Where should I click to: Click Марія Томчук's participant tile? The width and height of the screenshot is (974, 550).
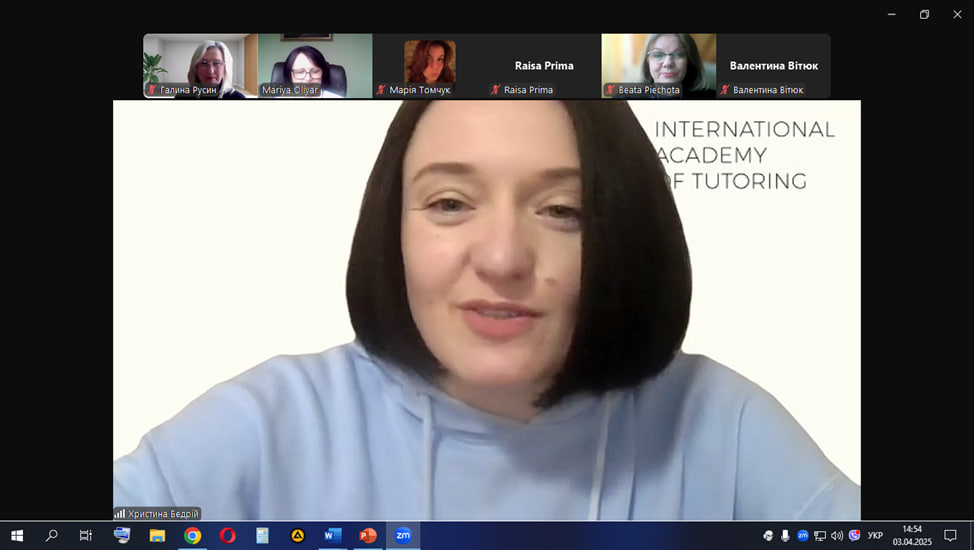tap(429, 65)
